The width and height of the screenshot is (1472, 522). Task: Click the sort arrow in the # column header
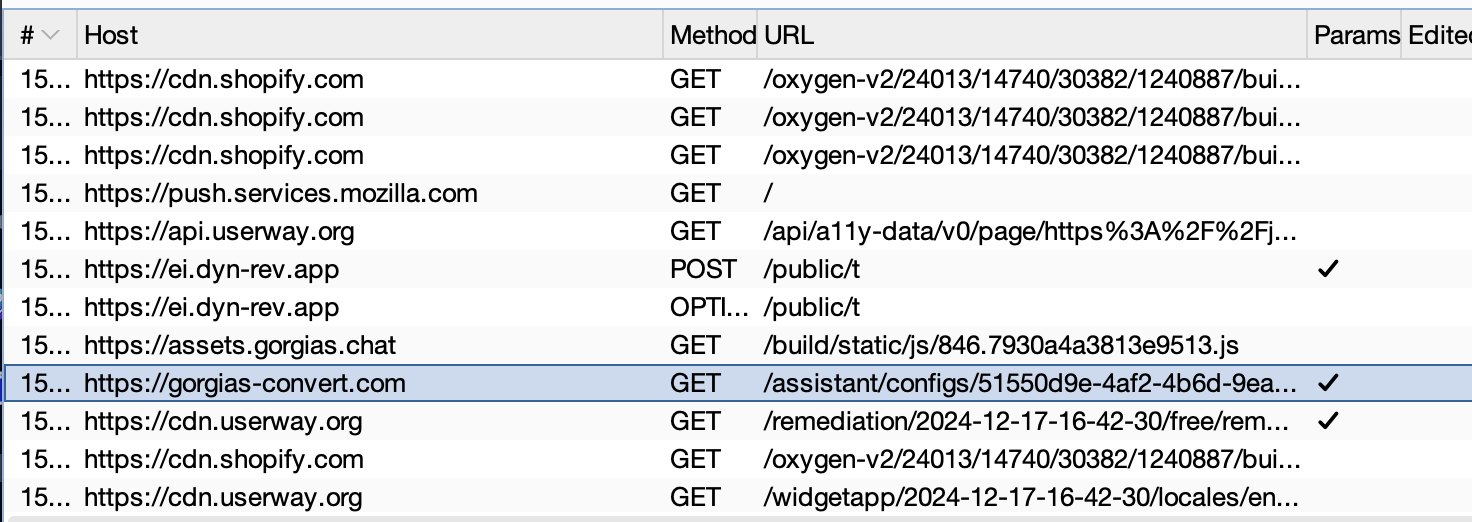[x=50, y=35]
